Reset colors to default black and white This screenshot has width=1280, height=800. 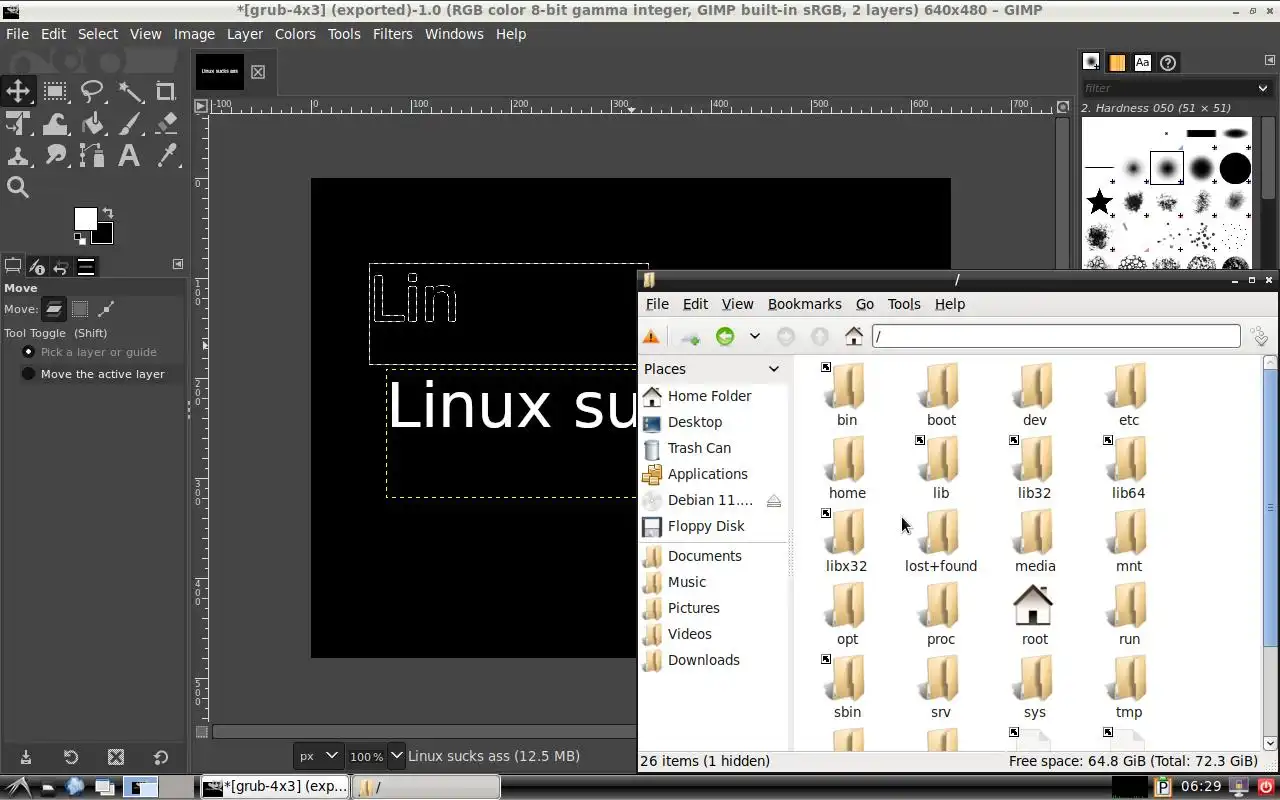79,239
